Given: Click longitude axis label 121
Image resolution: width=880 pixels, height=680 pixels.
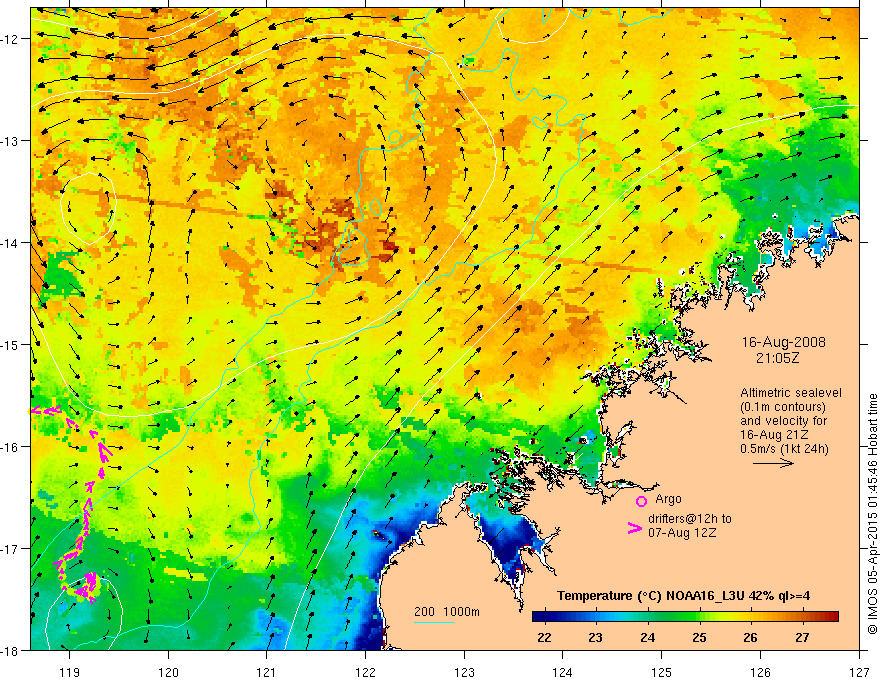Looking at the screenshot, I should coord(267,672).
